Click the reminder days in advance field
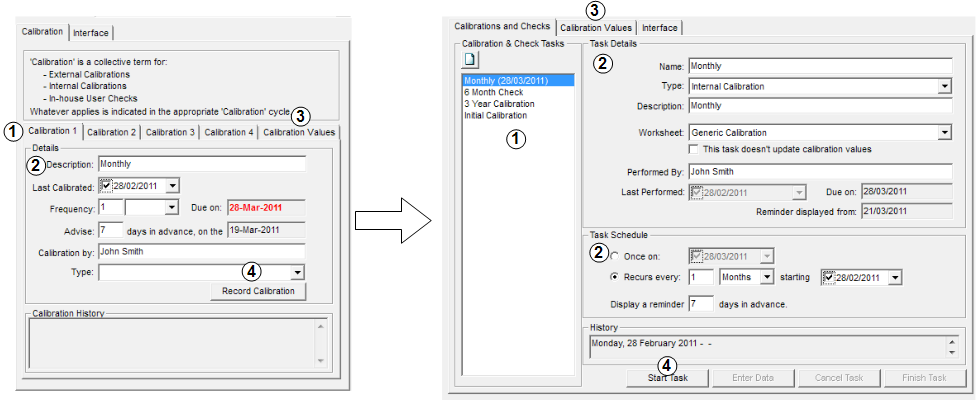This screenshot has width=976, height=402. tap(699, 303)
